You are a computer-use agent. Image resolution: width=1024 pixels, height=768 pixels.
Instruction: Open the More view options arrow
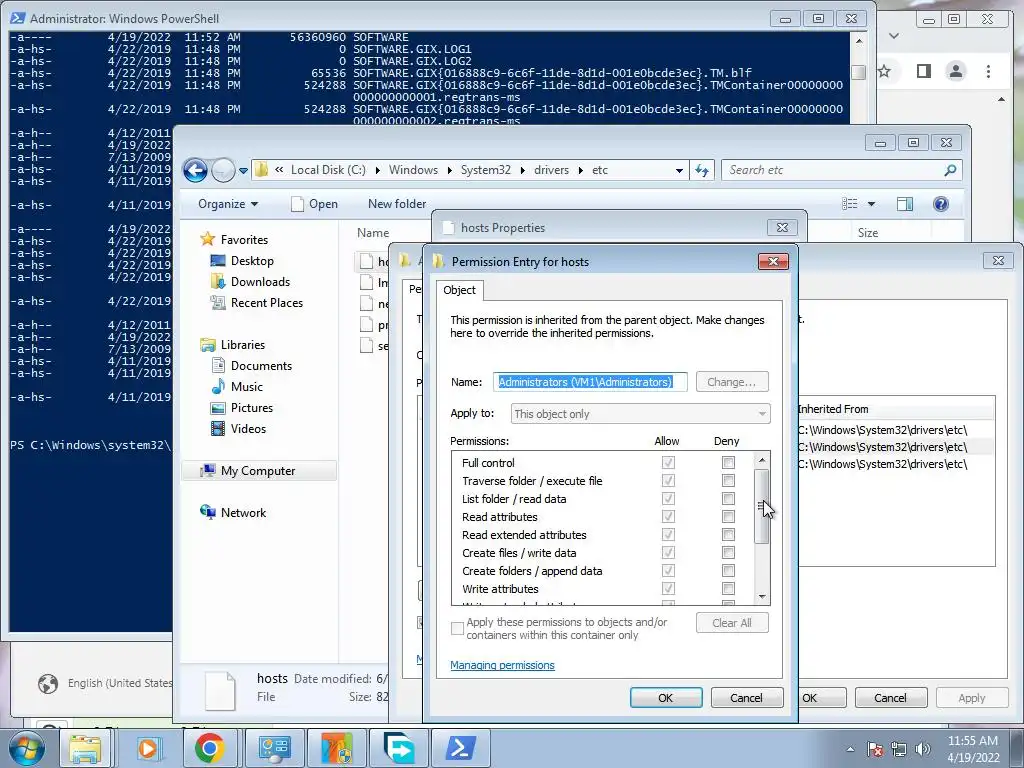point(871,204)
